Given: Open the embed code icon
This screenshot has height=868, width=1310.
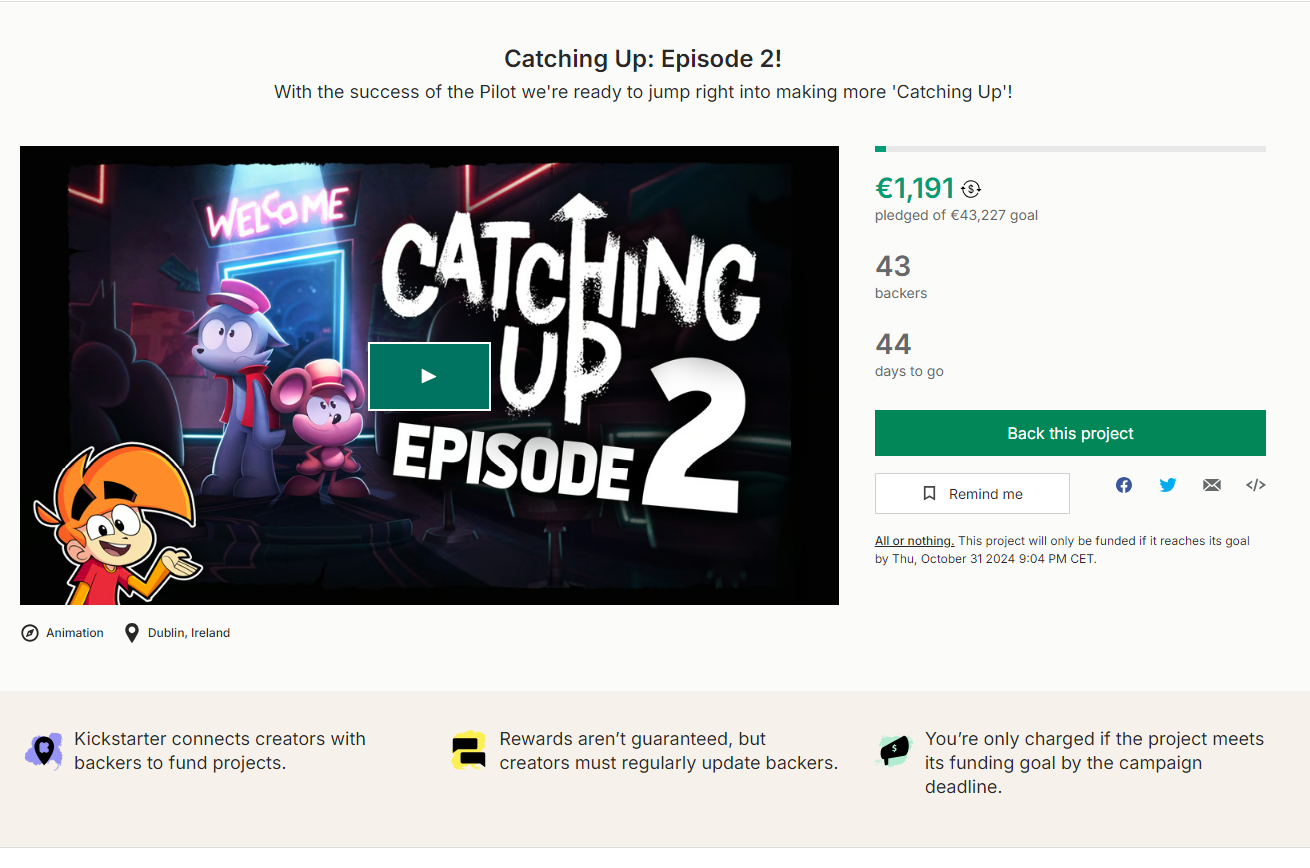Looking at the screenshot, I should pyautogui.click(x=1256, y=485).
